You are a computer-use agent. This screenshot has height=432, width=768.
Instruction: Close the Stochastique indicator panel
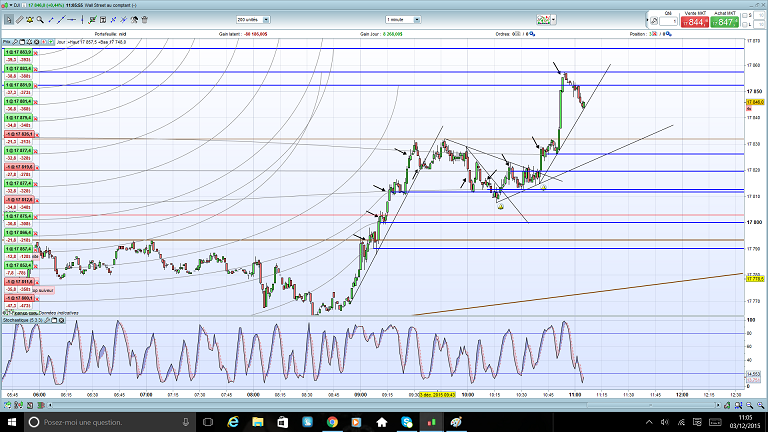pos(62,320)
